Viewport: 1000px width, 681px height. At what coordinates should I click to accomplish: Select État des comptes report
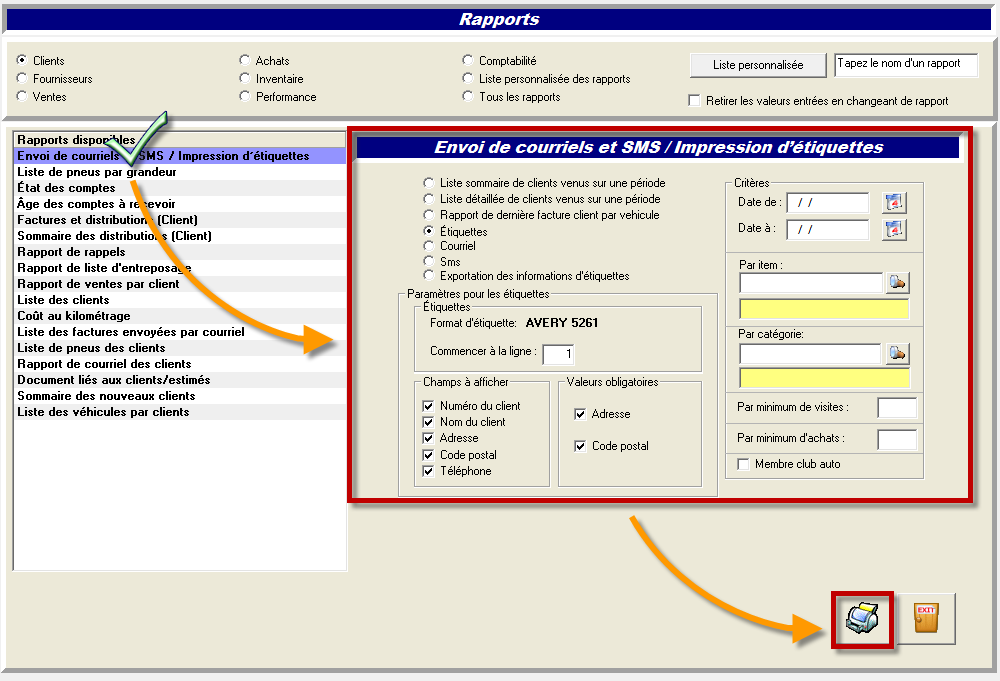click(180, 188)
